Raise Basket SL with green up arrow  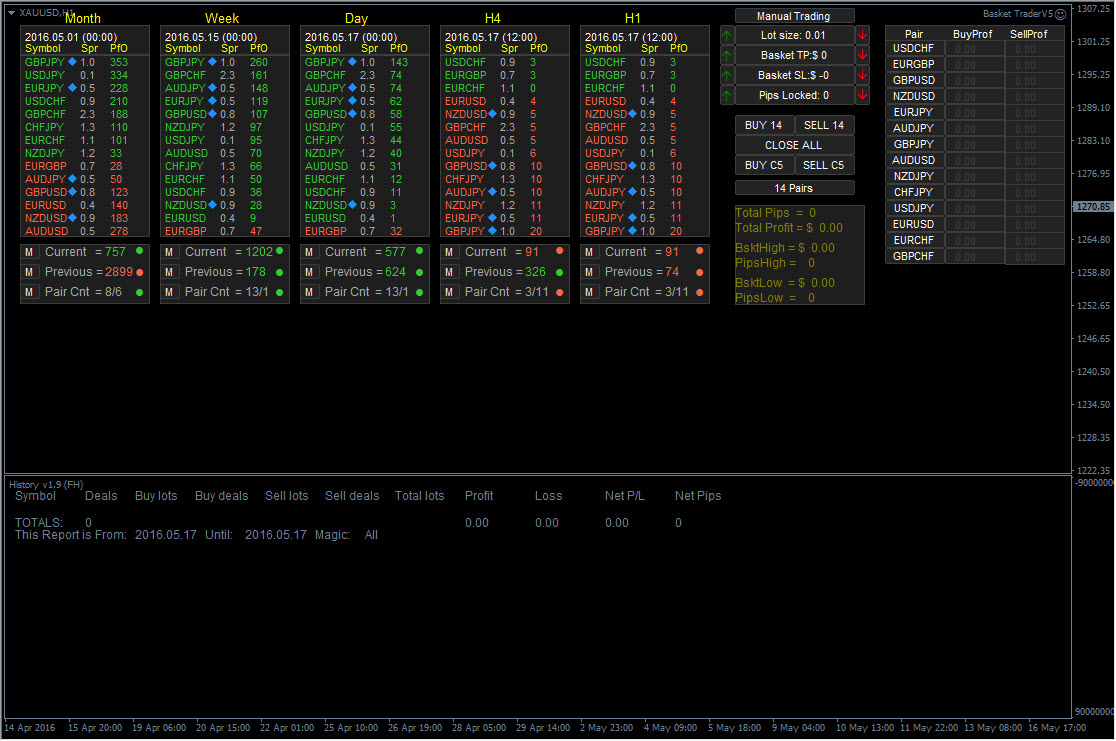(727, 75)
